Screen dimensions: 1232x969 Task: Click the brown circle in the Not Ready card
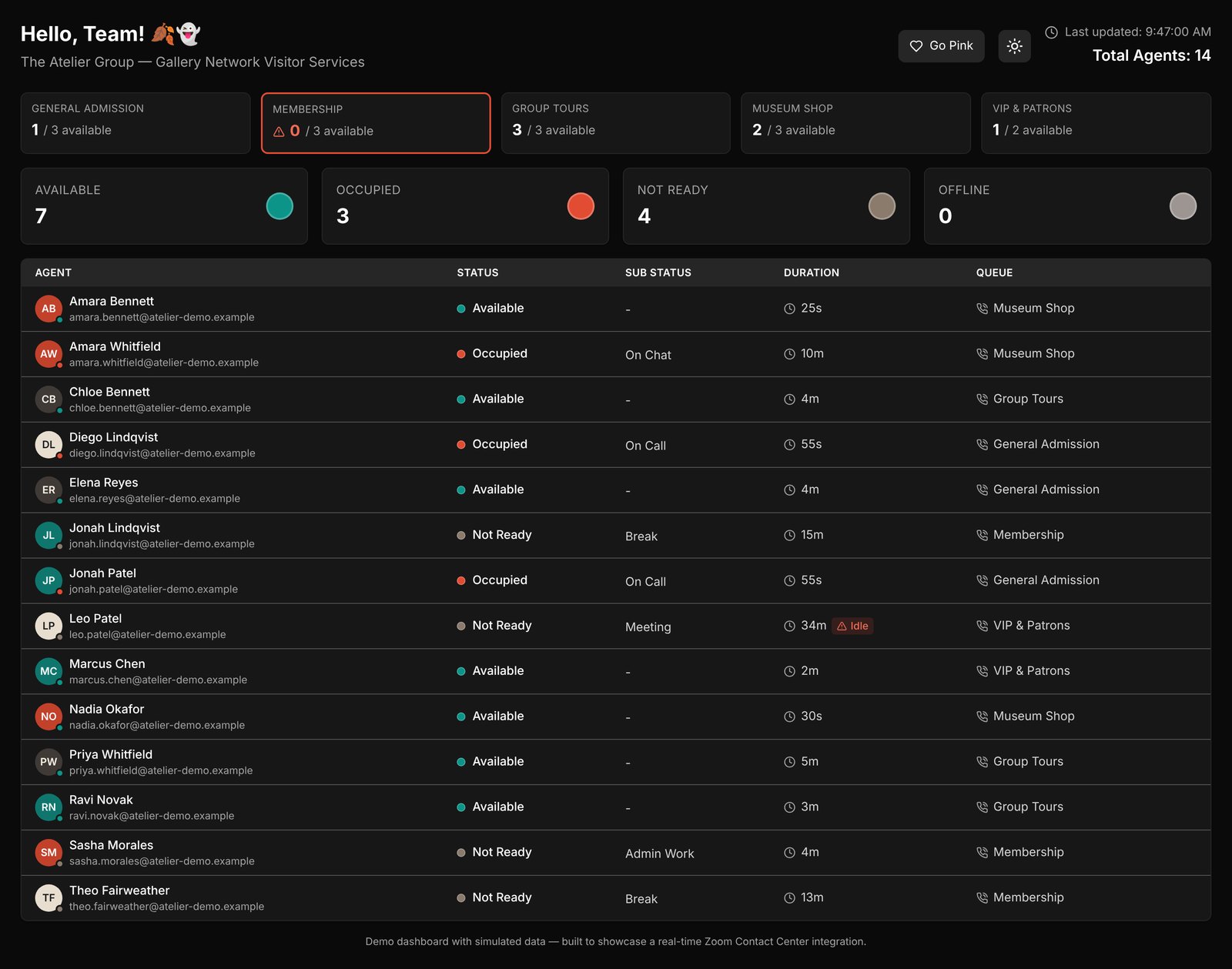click(882, 206)
